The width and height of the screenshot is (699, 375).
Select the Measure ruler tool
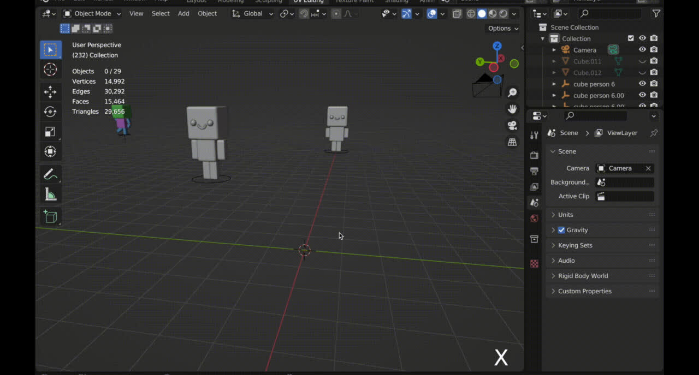click(x=50, y=194)
